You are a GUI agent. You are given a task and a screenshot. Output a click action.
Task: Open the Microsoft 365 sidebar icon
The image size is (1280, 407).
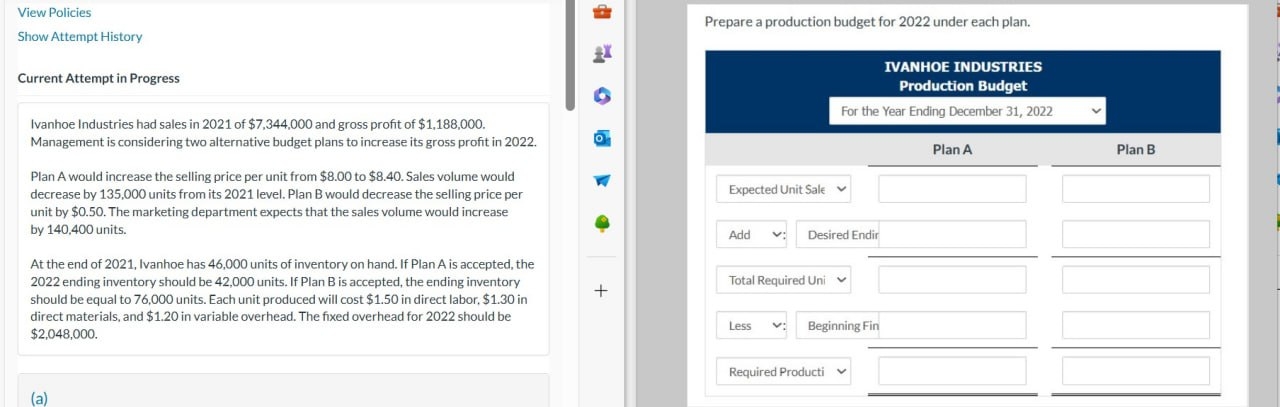[x=601, y=97]
